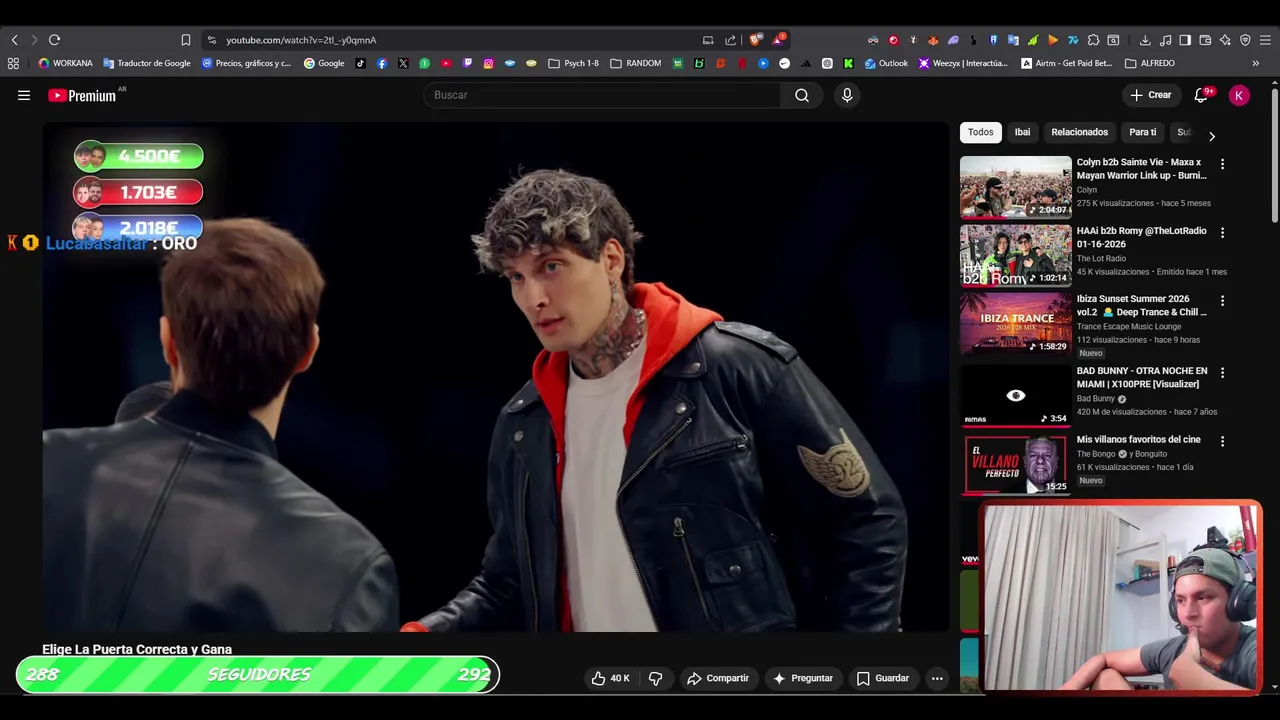
Task: Like the video with thumbs-up 40 K
Action: pos(610,678)
